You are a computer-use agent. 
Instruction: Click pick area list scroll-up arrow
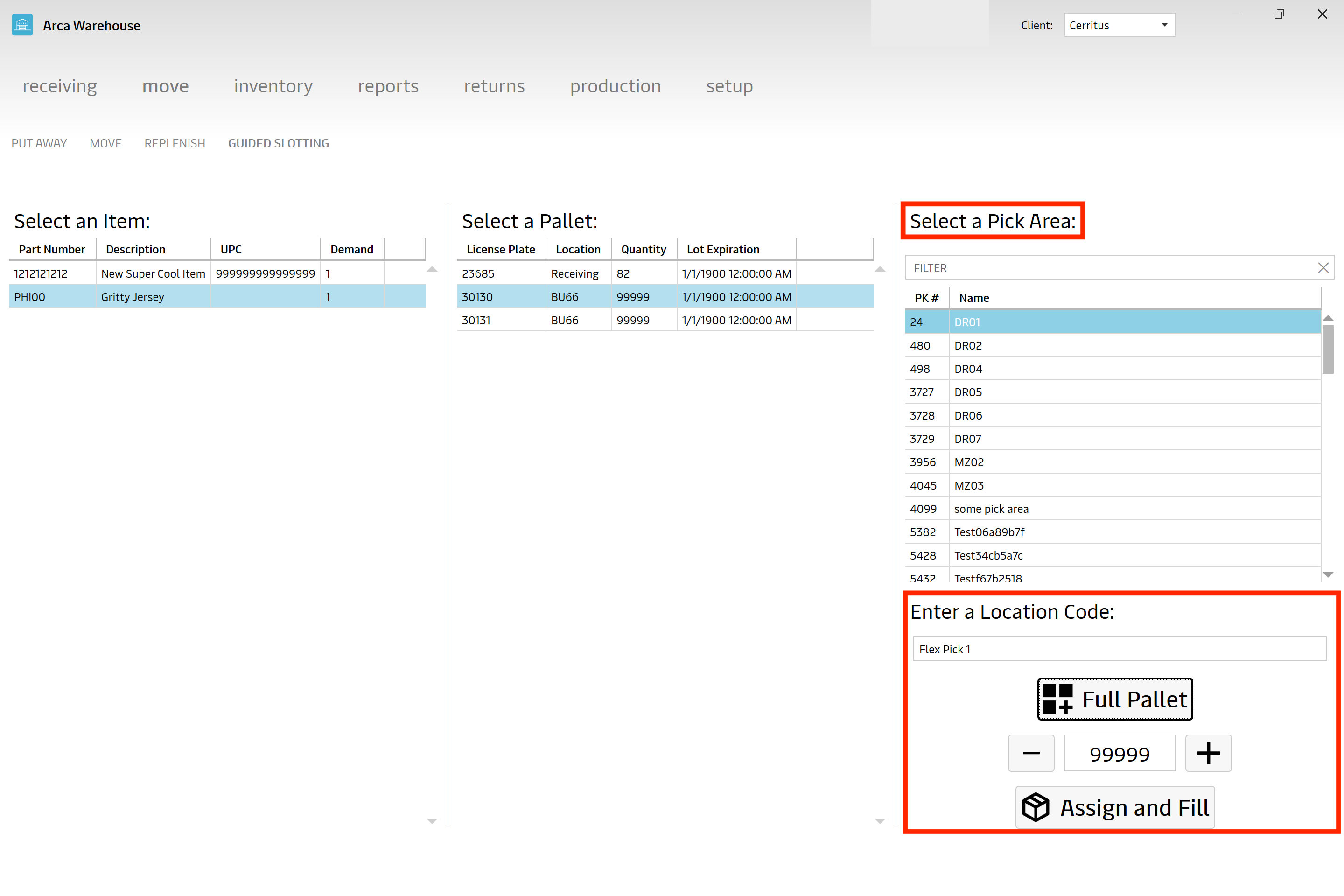click(x=1328, y=318)
